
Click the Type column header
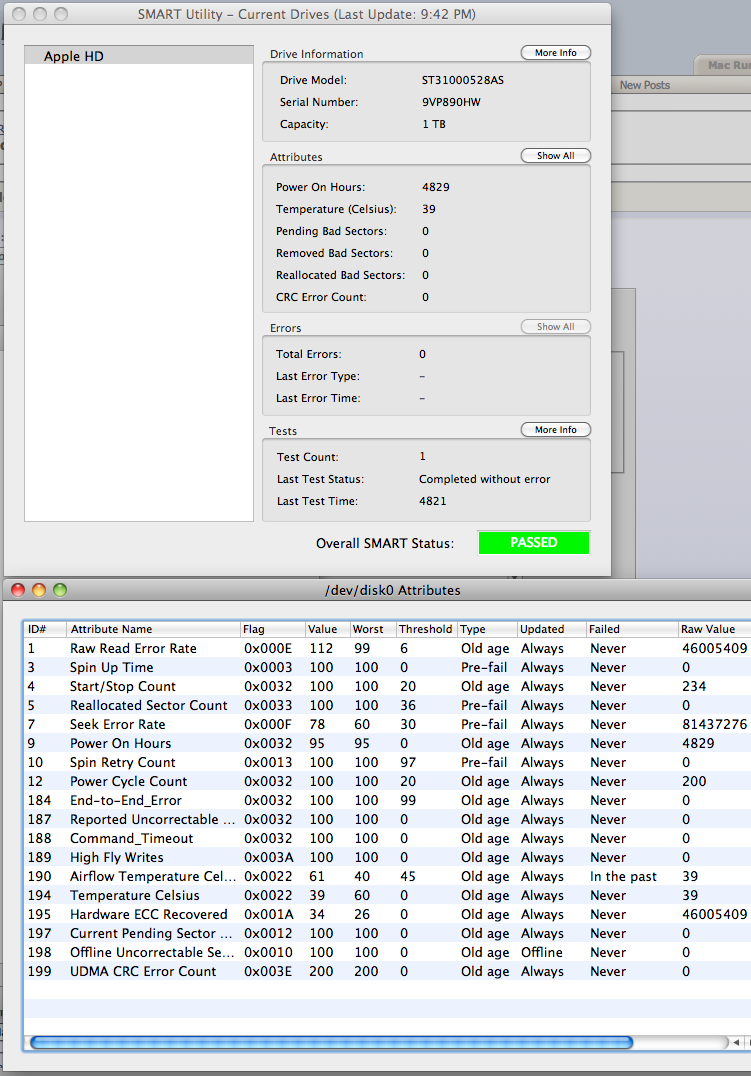tap(487, 629)
